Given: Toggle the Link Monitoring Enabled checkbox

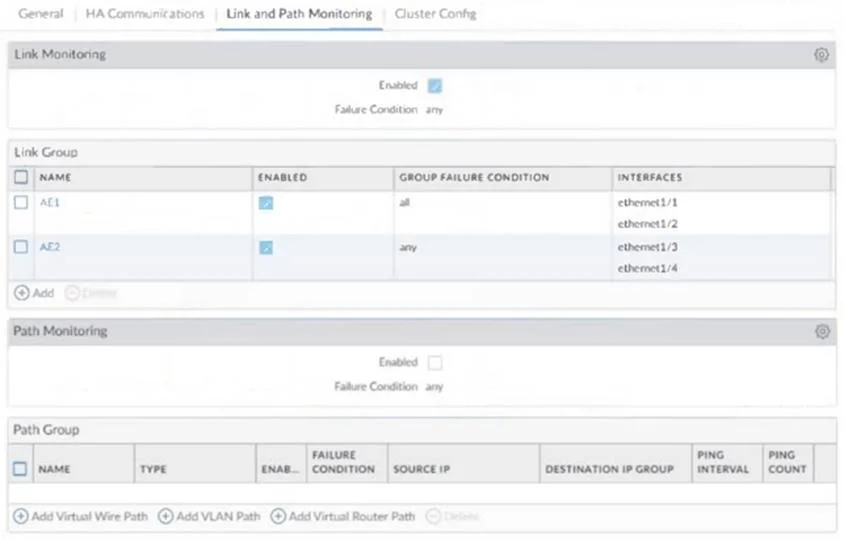Looking at the screenshot, I should pos(435,86).
